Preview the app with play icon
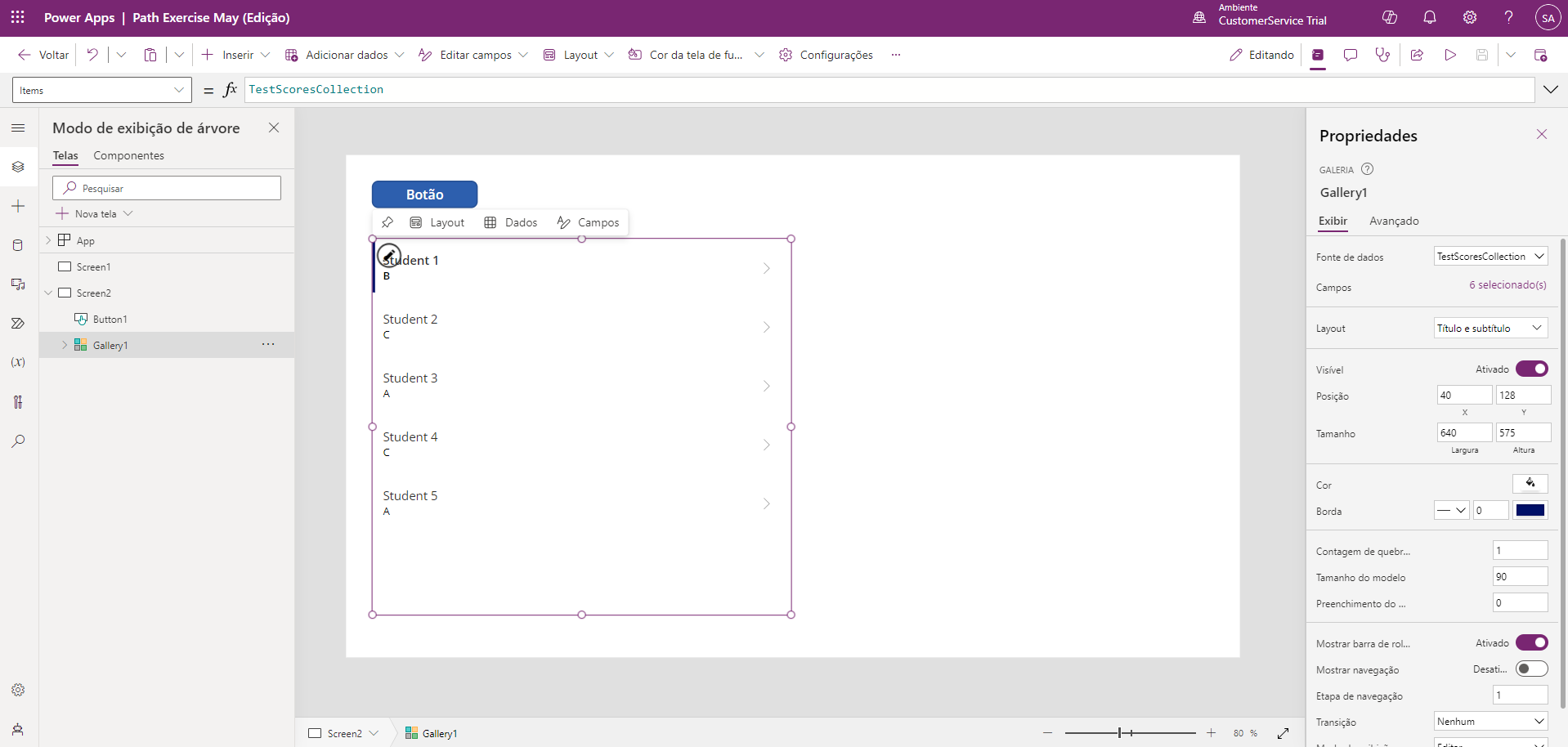This screenshot has height=747, width=1568. pos(1450,55)
